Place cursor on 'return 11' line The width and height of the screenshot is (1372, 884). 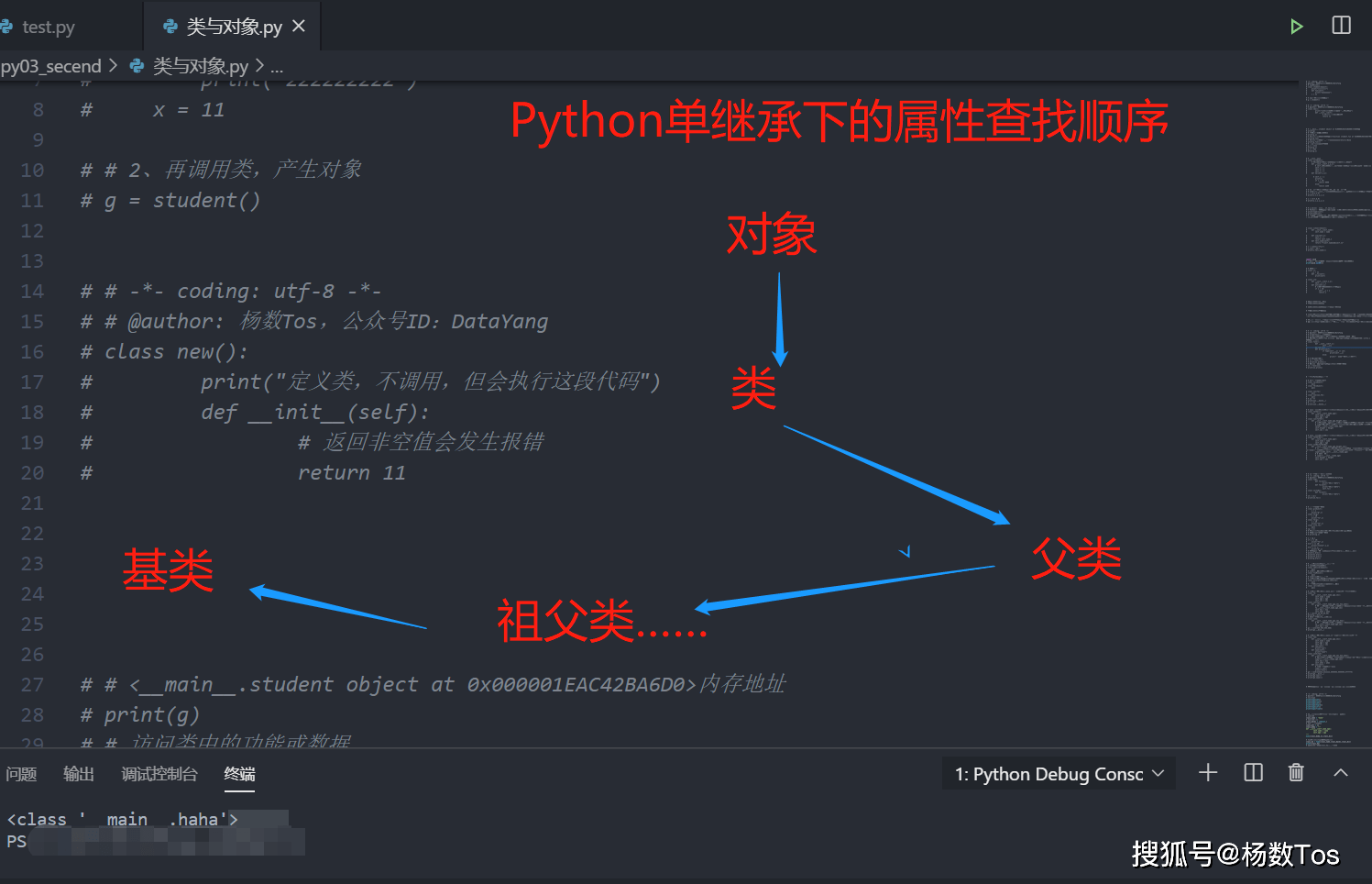click(351, 473)
